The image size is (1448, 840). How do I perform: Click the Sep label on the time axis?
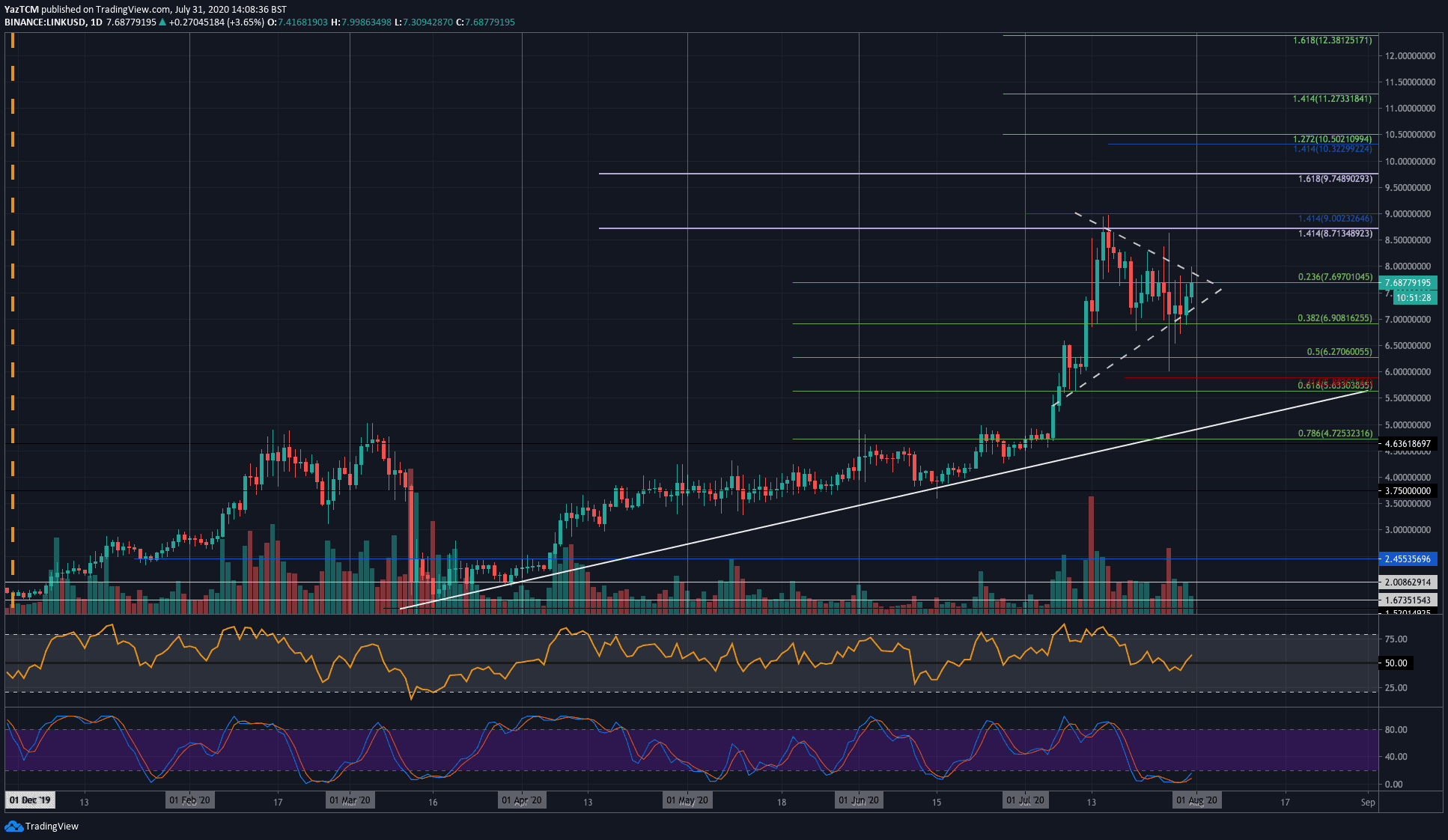coord(1368,803)
